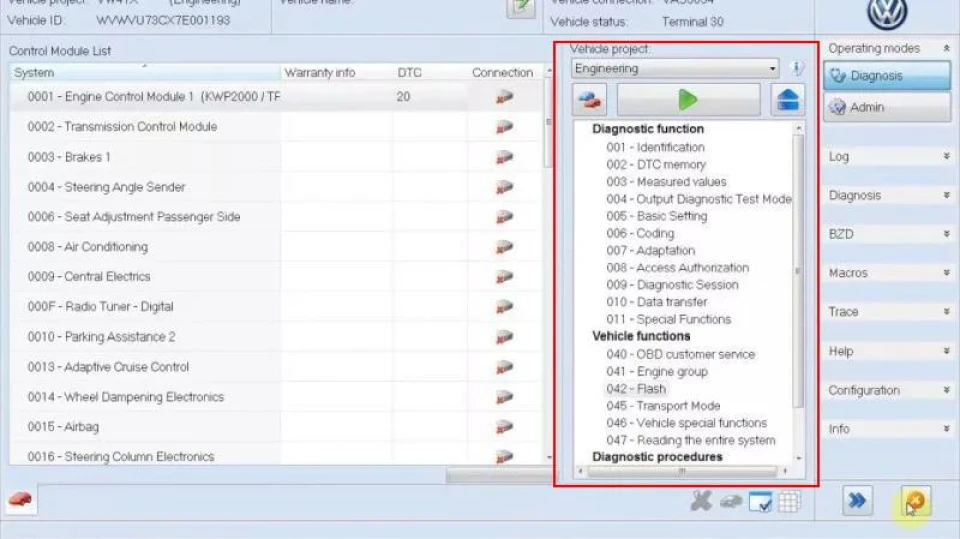
Task: Click the crossed wrench tools icon
Action: [701, 502]
